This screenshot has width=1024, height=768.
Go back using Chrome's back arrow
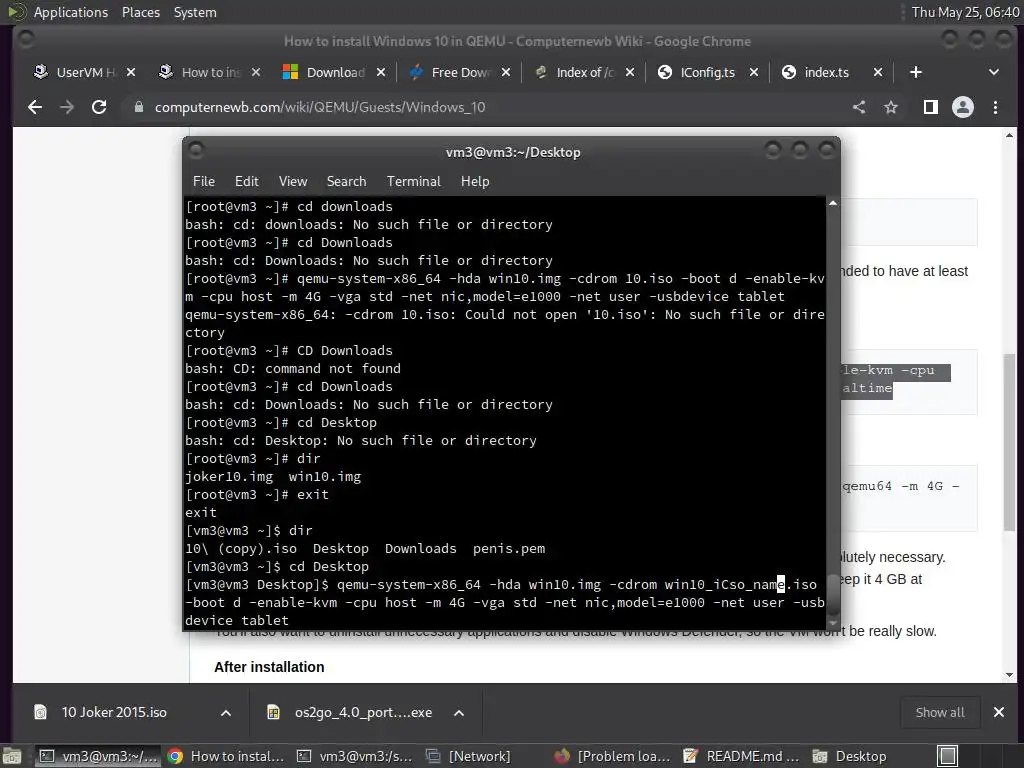(35, 107)
